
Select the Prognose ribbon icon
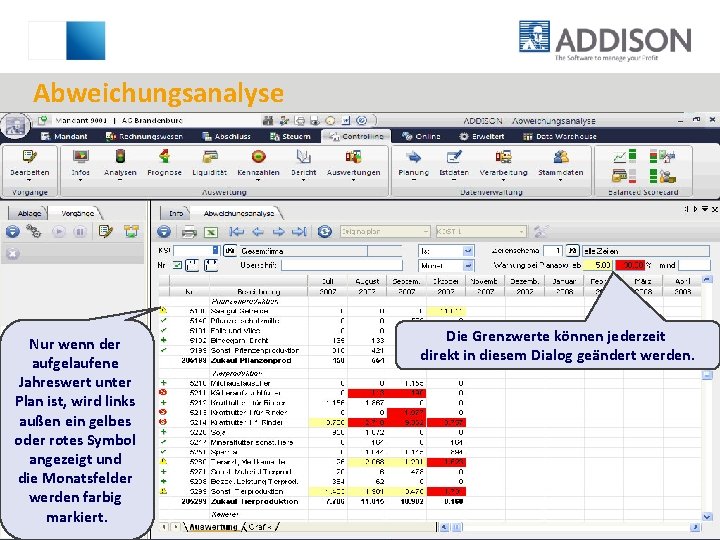pos(164,157)
